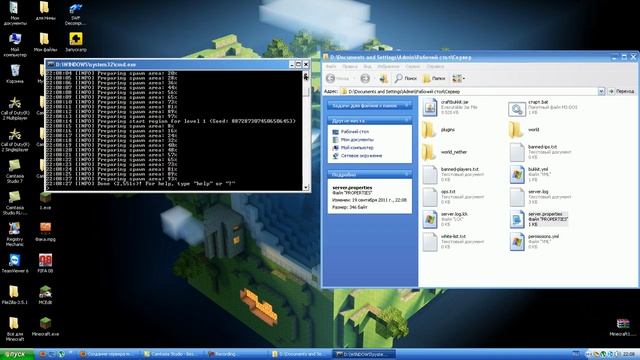This screenshot has height=360, width=640.
Task: Open Мои документы desktop icon
Action: [15, 13]
